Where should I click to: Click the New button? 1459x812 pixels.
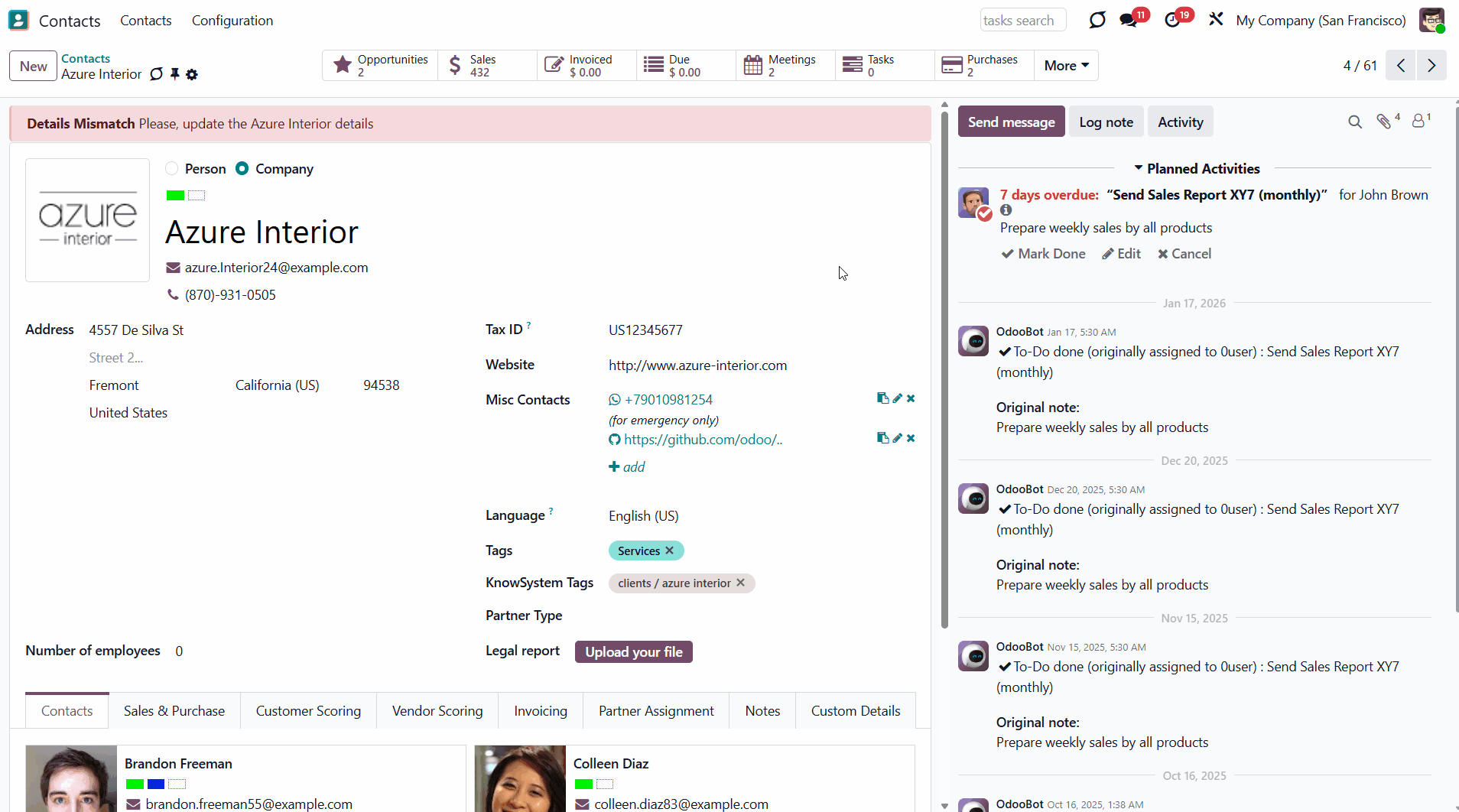click(x=34, y=66)
